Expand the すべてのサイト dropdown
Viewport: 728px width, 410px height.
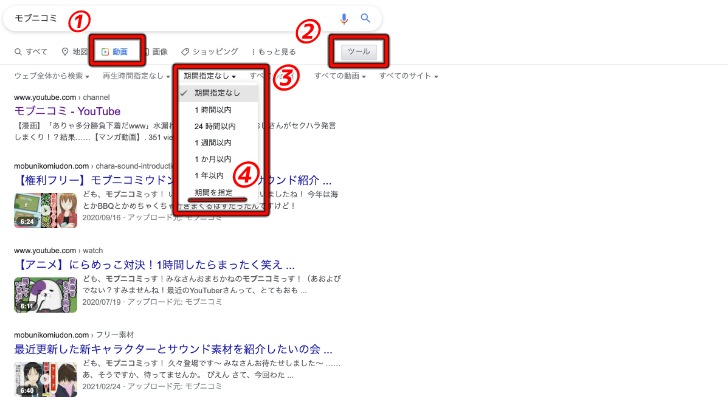[409, 76]
